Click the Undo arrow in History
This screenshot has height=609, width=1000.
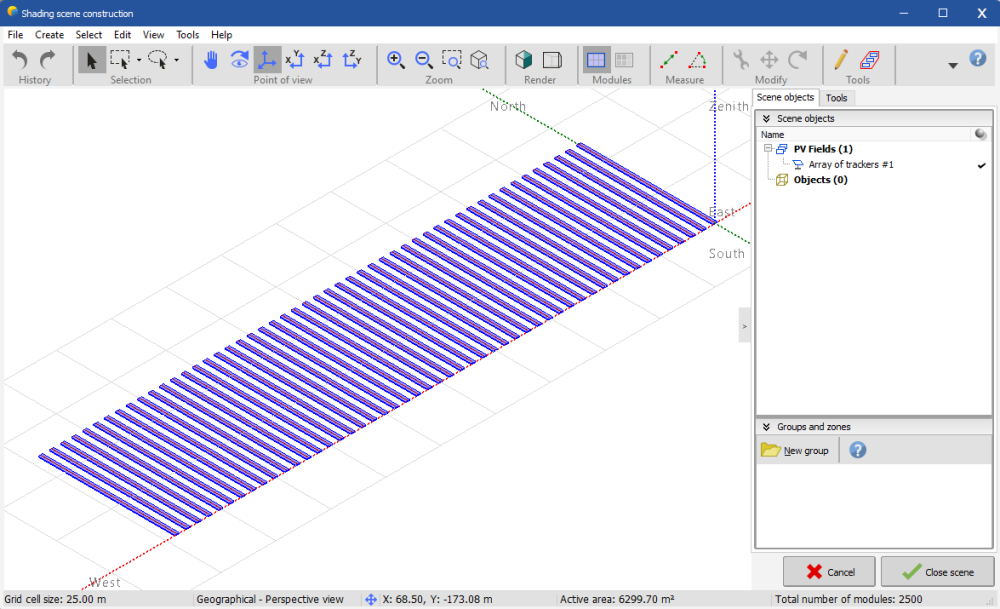[20, 60]
